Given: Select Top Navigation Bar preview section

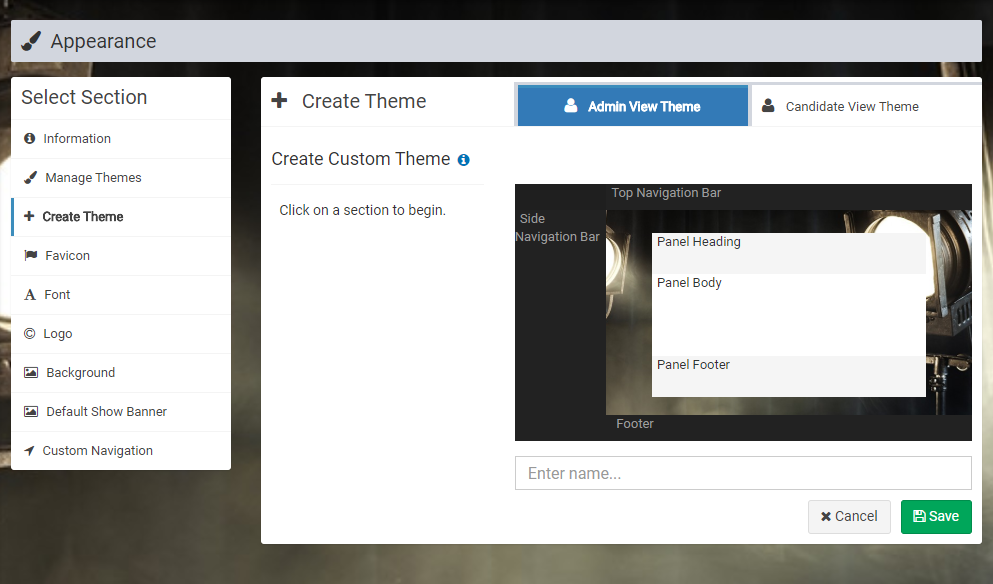Looking at the screenshot, I should 788,196.
